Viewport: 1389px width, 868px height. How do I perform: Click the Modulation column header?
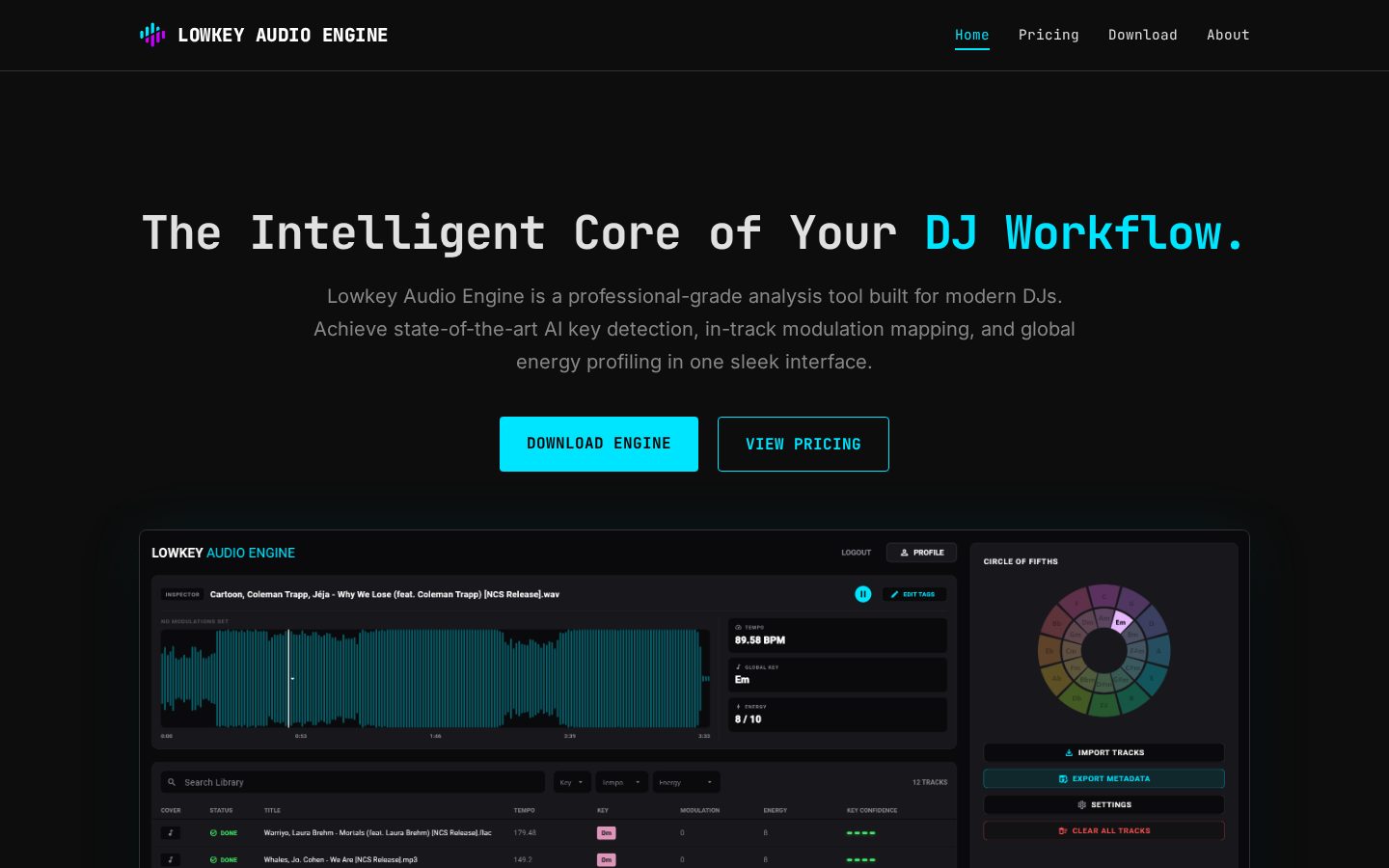pyautogui.click(x=699, y=810)
